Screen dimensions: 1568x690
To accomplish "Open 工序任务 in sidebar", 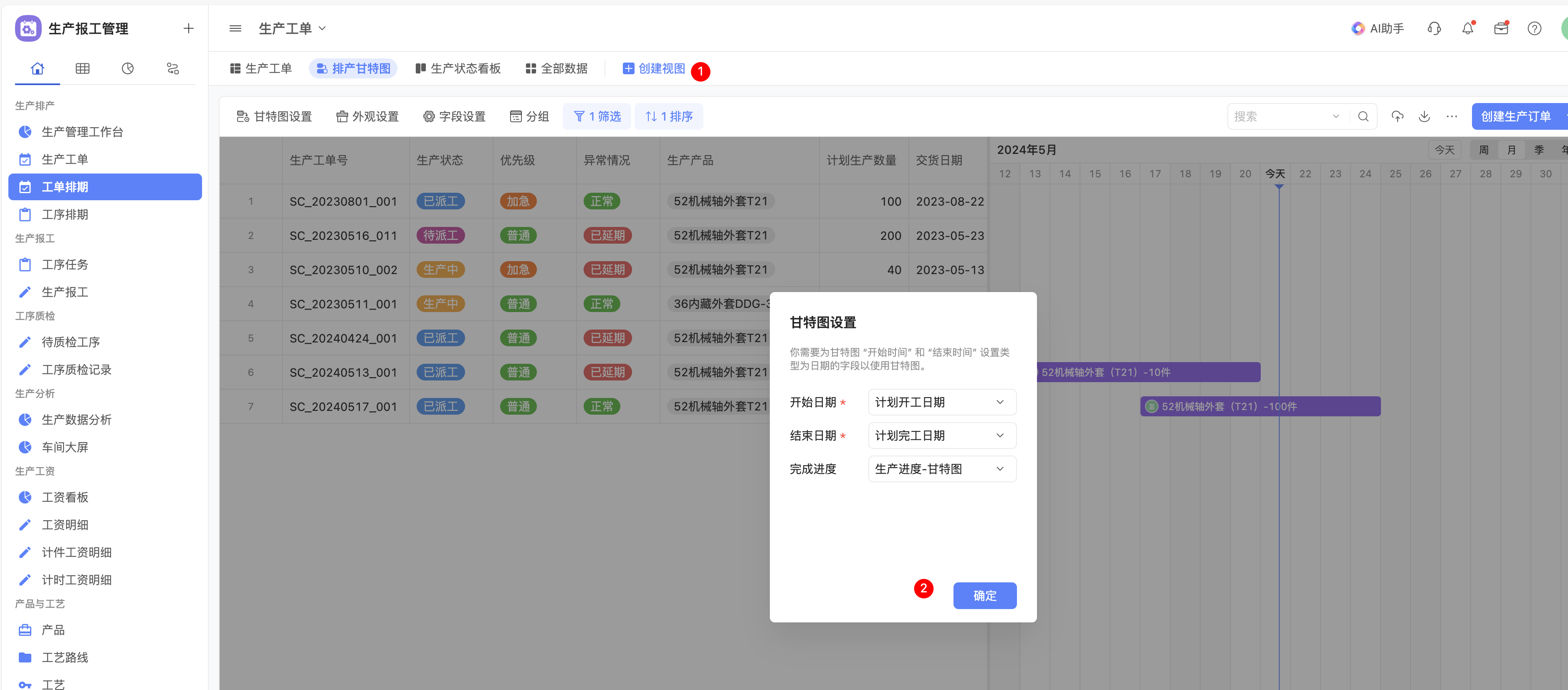I will [105, 264].
